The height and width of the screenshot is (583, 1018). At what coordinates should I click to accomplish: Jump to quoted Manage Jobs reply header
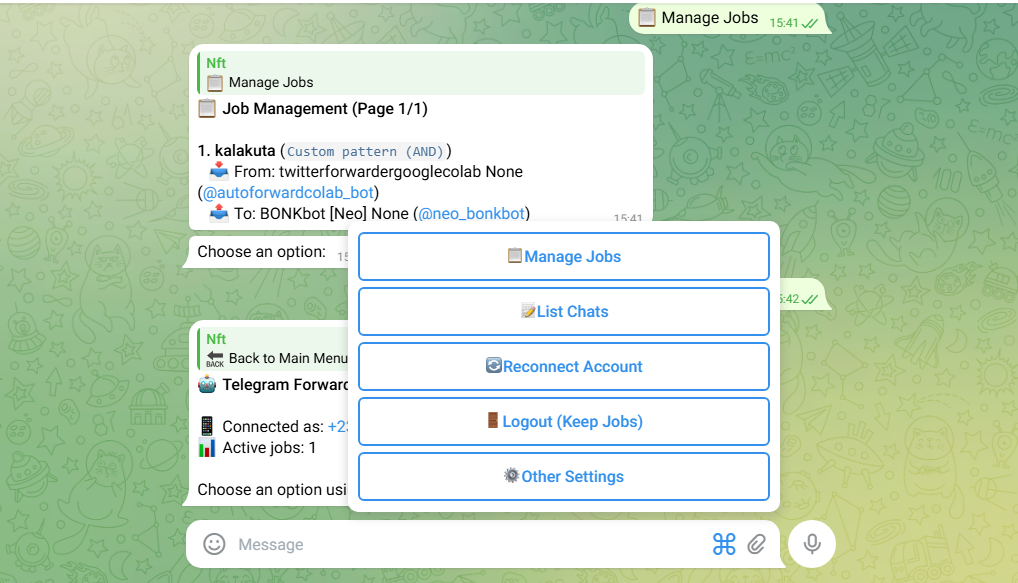click(x=421, y=73)
